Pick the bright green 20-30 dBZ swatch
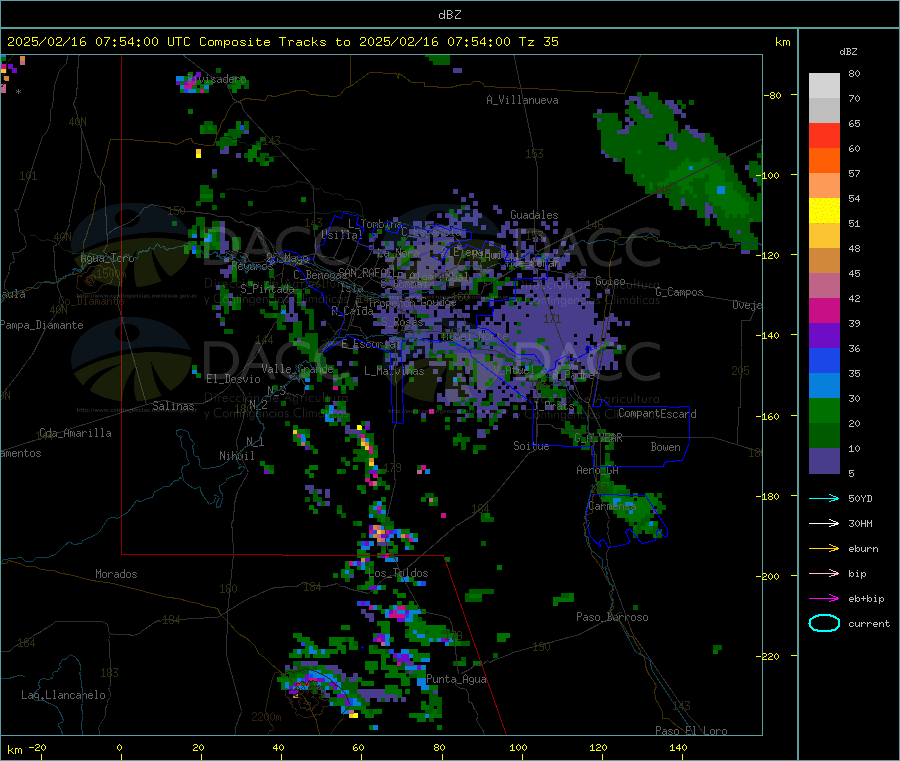This screenshot has width=900, height=761. [824, 410]
